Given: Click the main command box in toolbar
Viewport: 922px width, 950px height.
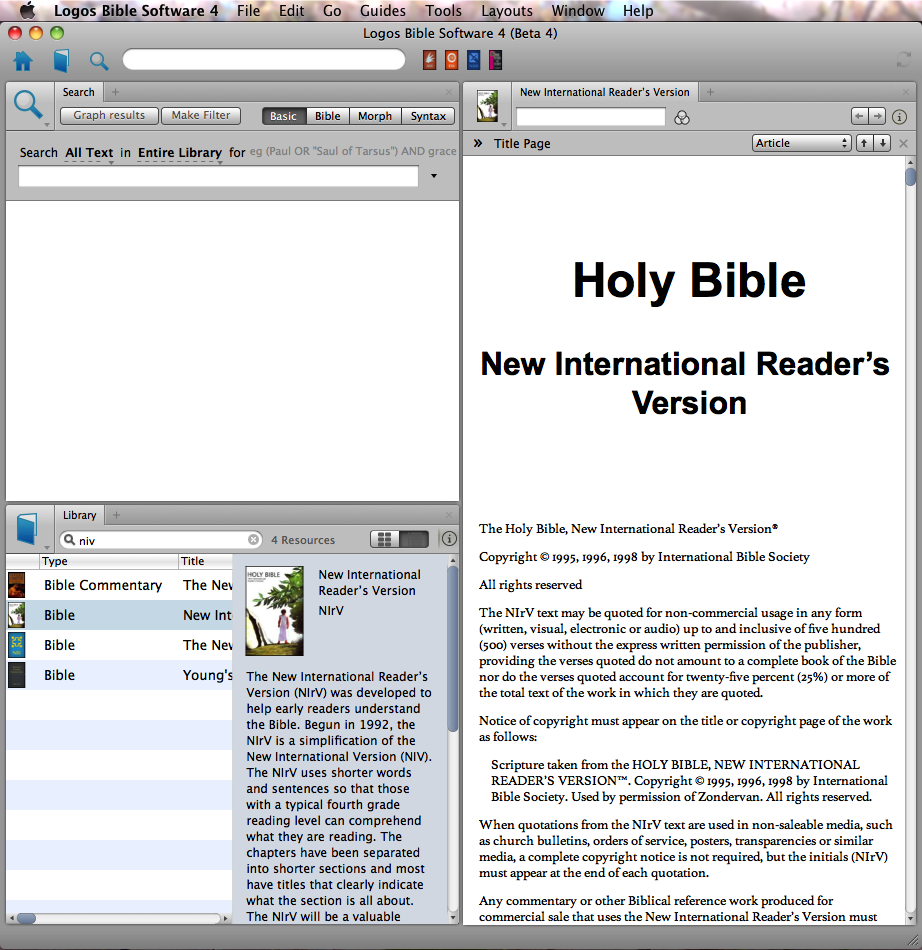Looking at the screenshot, I should click(x=264, y=59).
